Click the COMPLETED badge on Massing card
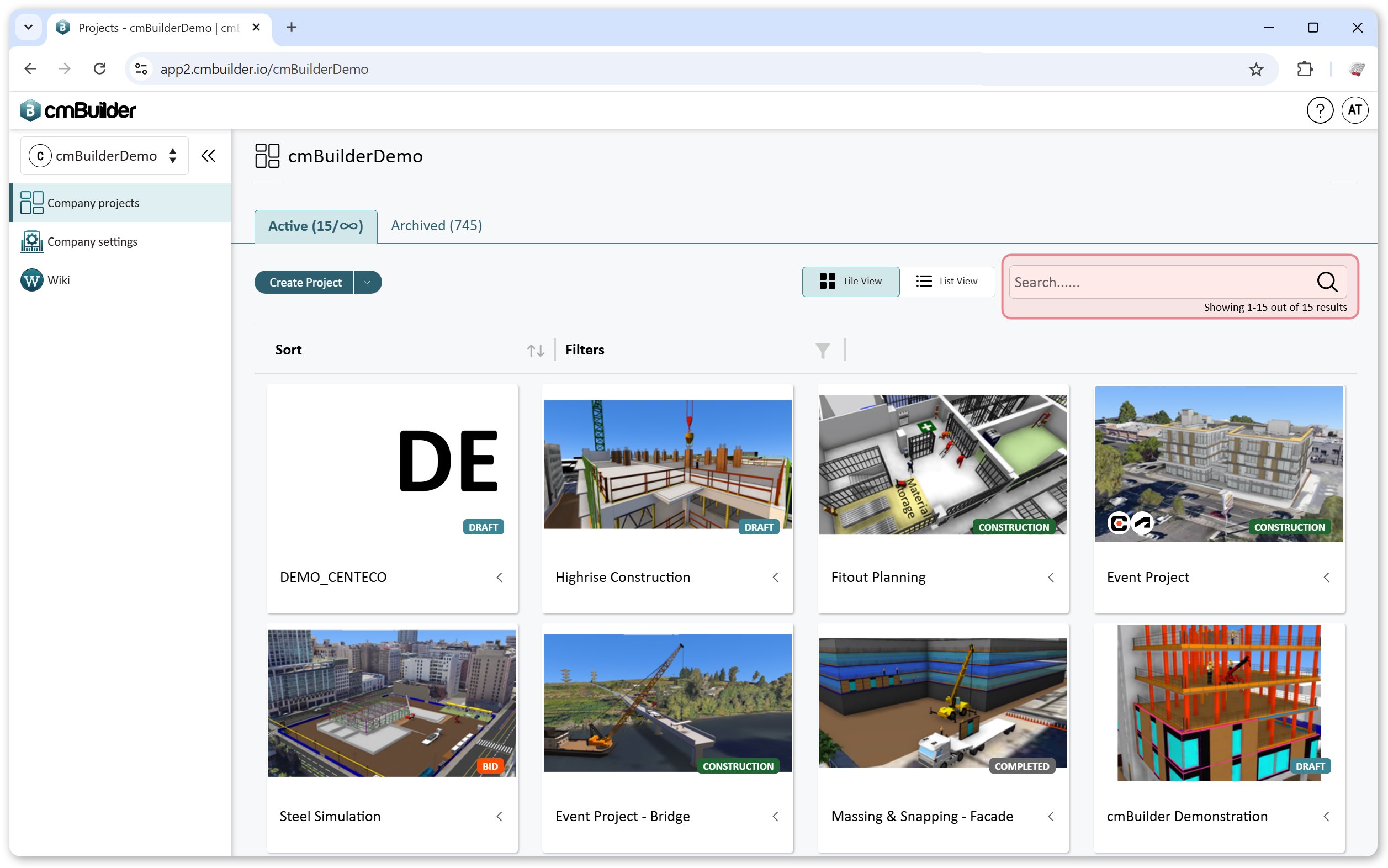 (x=1021, y=766)
